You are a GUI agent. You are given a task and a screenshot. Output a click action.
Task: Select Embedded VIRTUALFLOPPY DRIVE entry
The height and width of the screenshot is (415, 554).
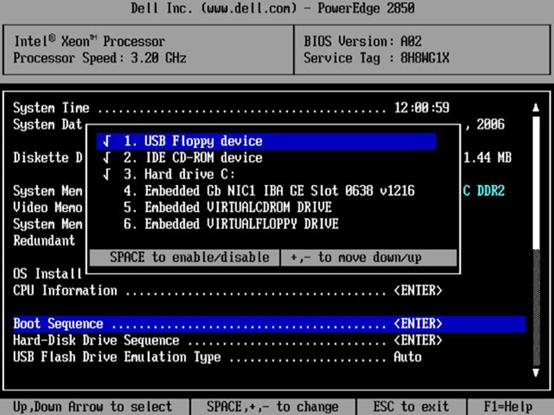[x=231, y=224]
